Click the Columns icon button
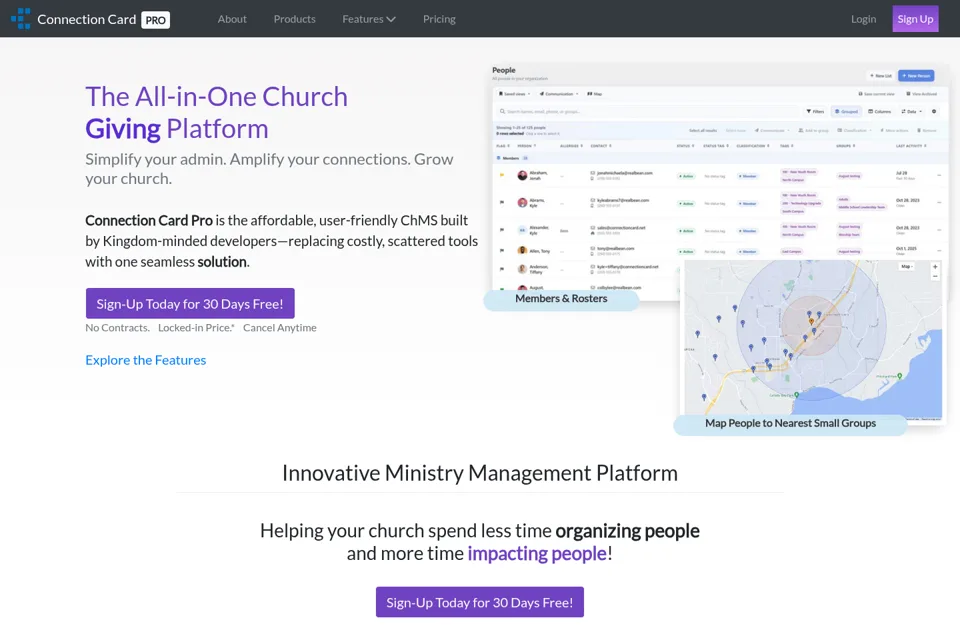Viewport: 960px width, 640px height. tap(880, 111)
